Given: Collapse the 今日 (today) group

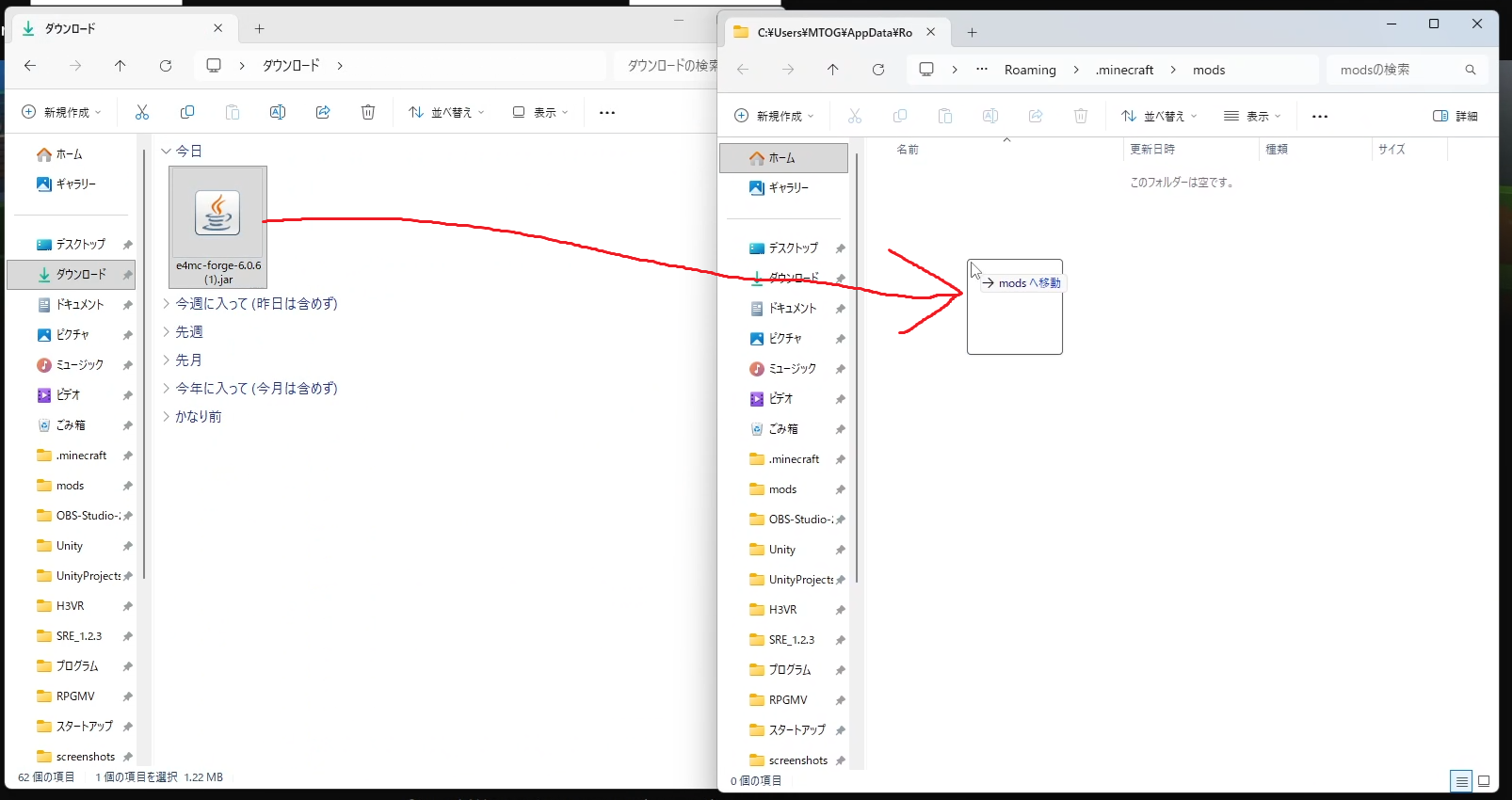Looking at the screenshot, I should (x=167, y=151).
